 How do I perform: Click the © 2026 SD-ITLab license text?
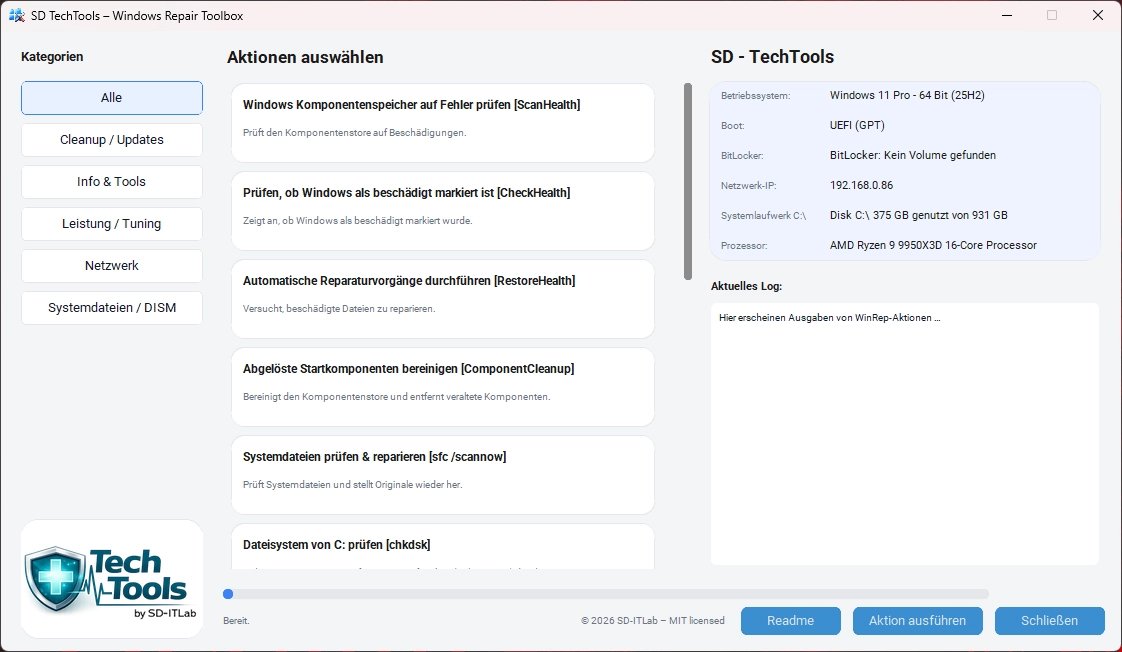[x=653, y=621]
